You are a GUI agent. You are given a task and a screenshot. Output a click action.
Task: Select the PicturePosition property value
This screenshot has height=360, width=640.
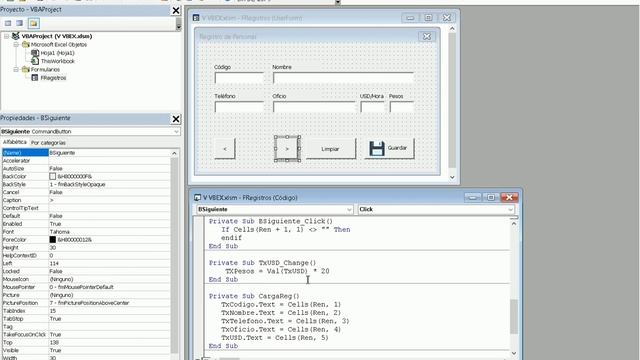109,303
